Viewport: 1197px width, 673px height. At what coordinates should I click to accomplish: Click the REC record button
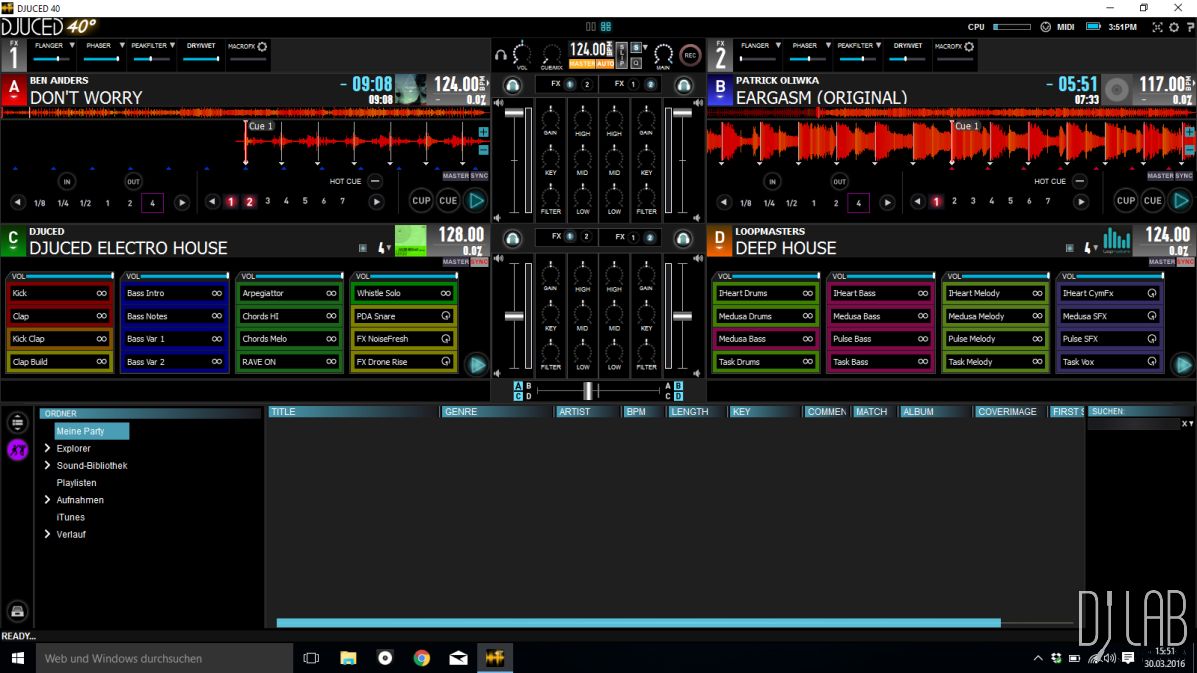(690, 55)
